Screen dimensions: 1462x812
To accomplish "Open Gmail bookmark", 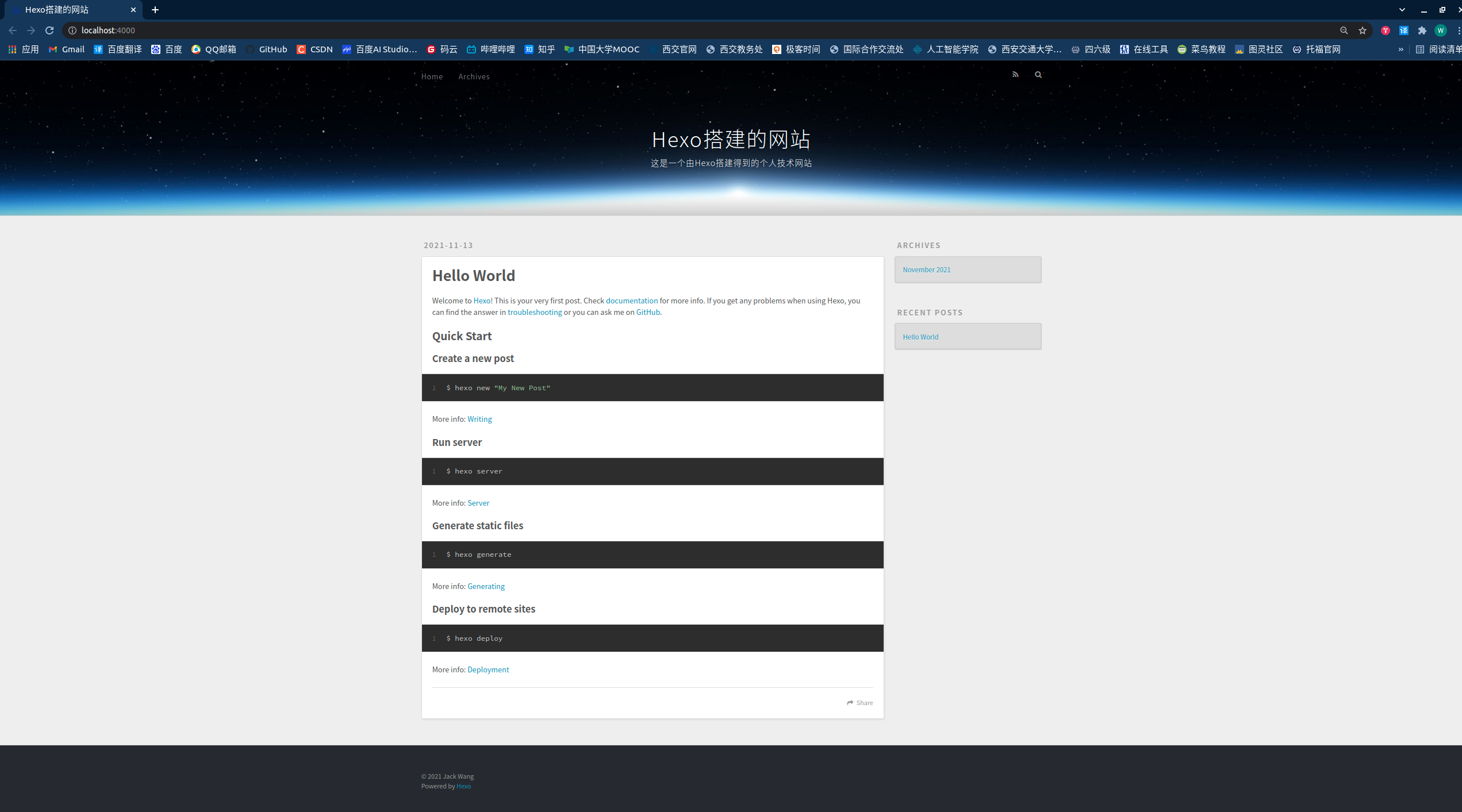I will pos(67,49).
